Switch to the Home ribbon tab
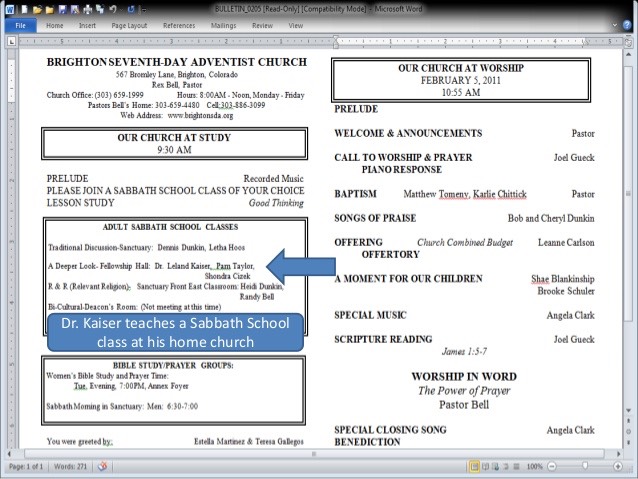638x479 pixels. (55, 26)
